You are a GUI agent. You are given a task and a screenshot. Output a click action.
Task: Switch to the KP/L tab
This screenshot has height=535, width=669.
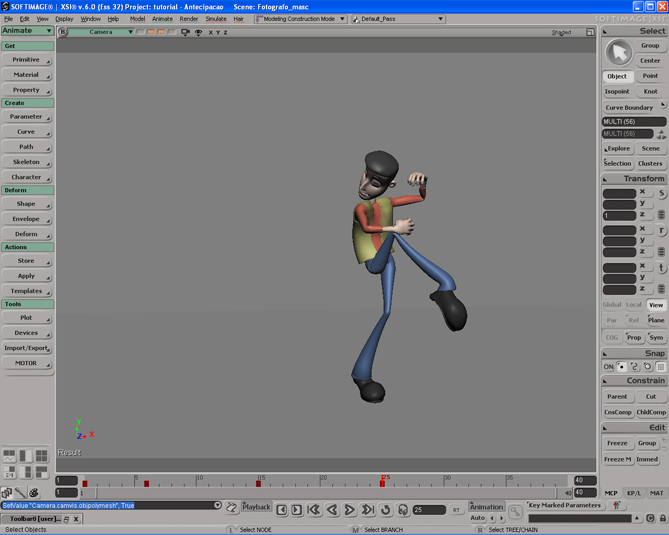coord(634,493)
